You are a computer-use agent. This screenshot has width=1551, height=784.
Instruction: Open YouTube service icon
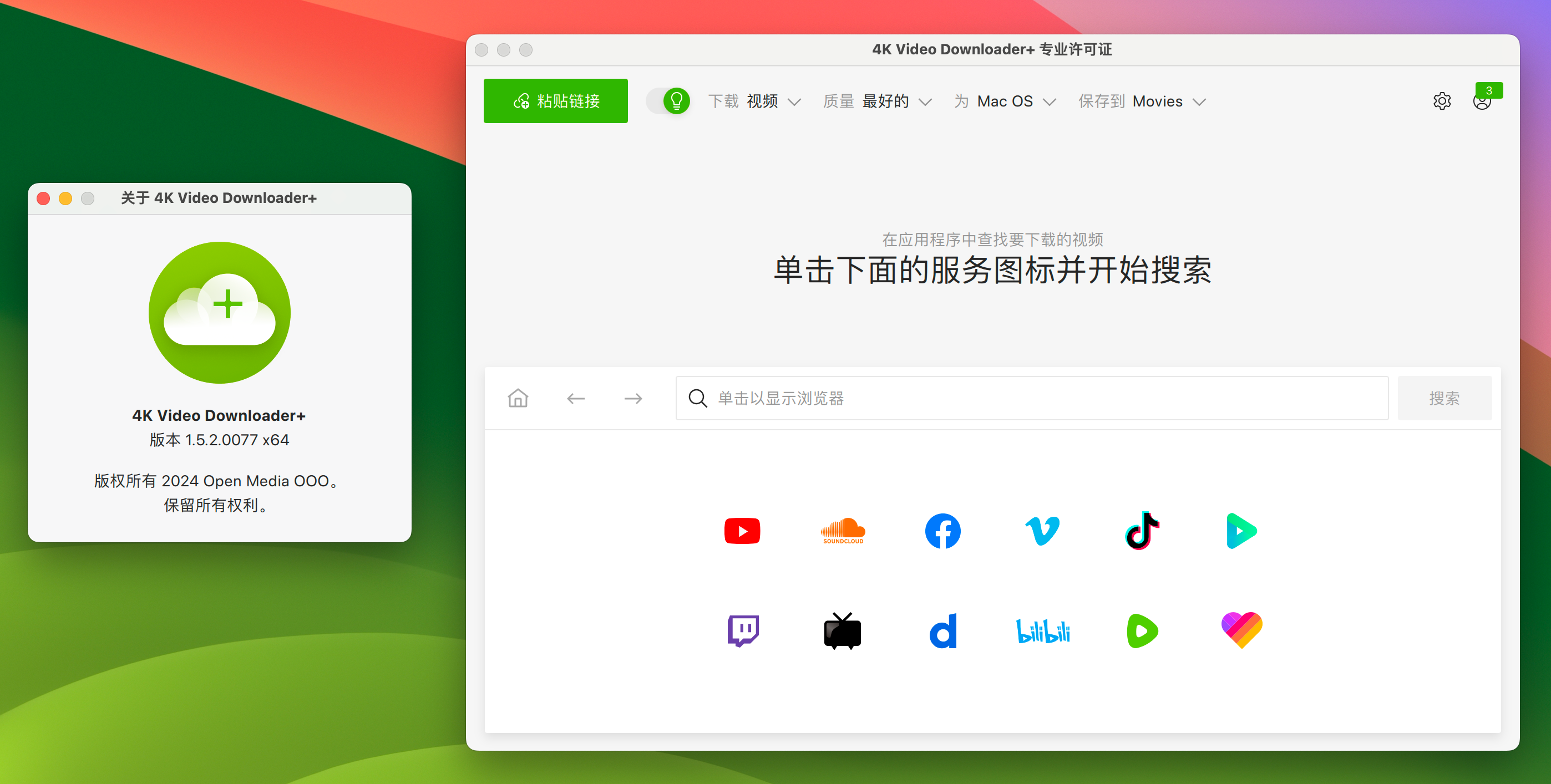point(742,531)
